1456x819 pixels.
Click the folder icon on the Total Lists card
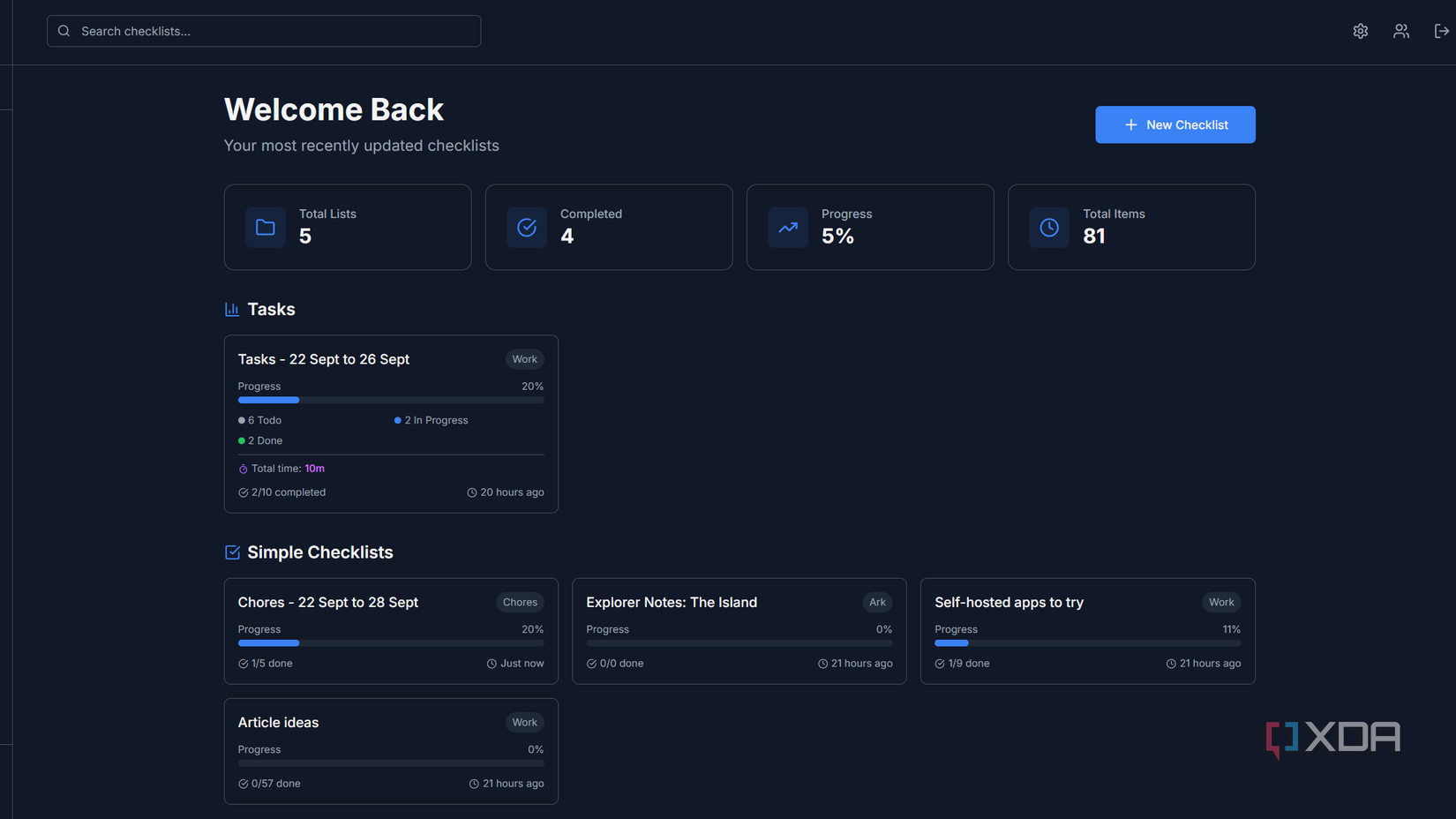tap(265, 227)
